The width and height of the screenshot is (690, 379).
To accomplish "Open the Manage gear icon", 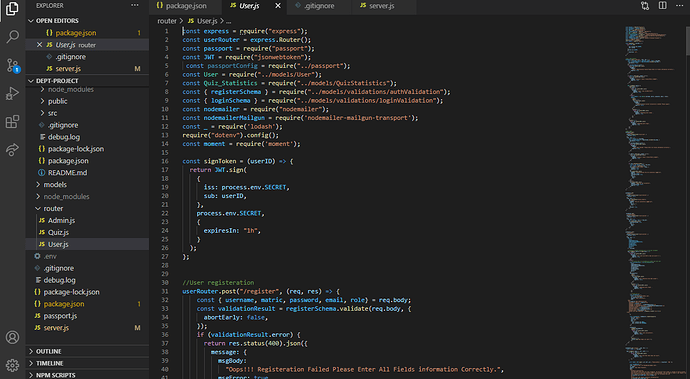I will click(12, 365).
